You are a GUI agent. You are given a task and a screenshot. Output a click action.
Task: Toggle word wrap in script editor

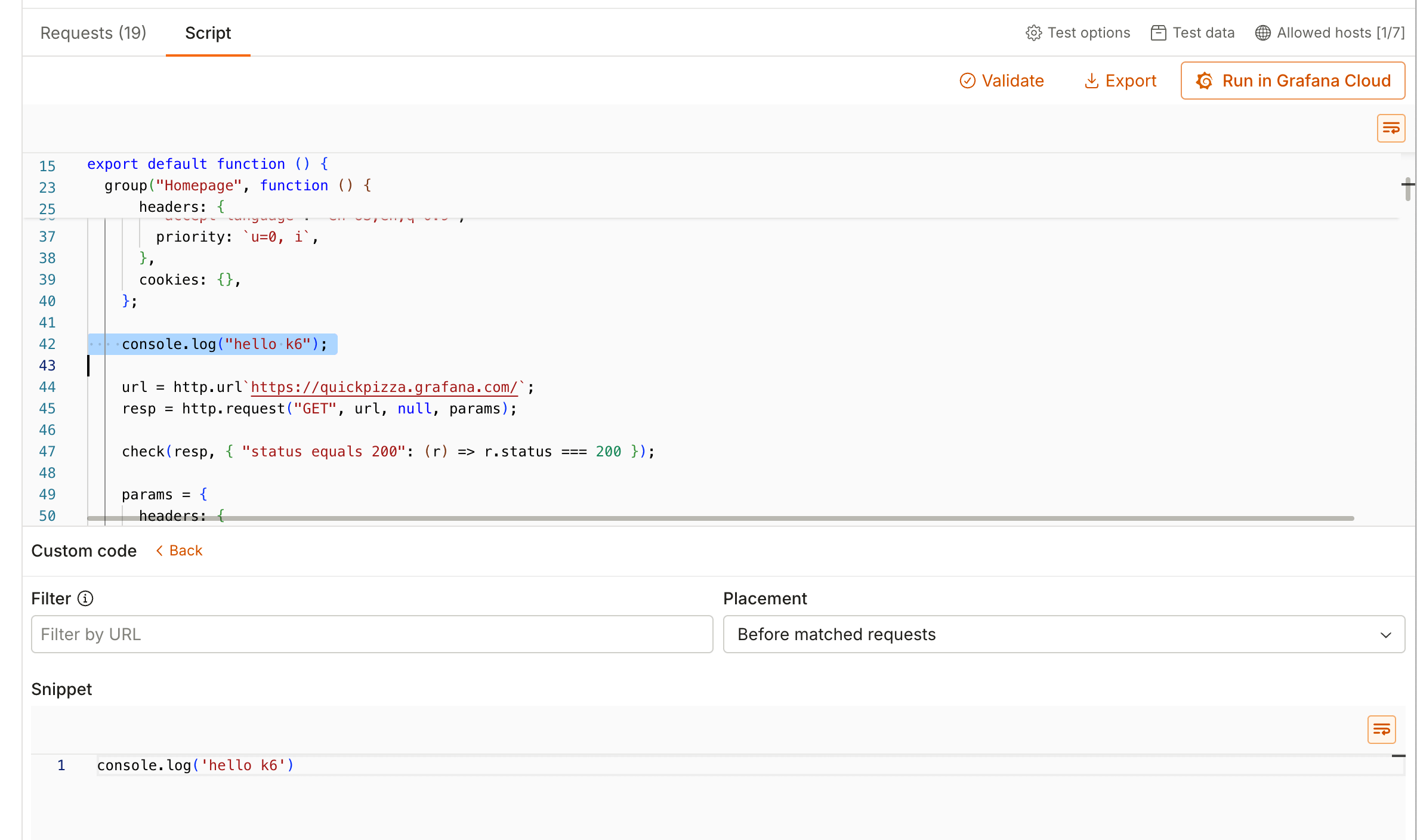coord(1391,128)
